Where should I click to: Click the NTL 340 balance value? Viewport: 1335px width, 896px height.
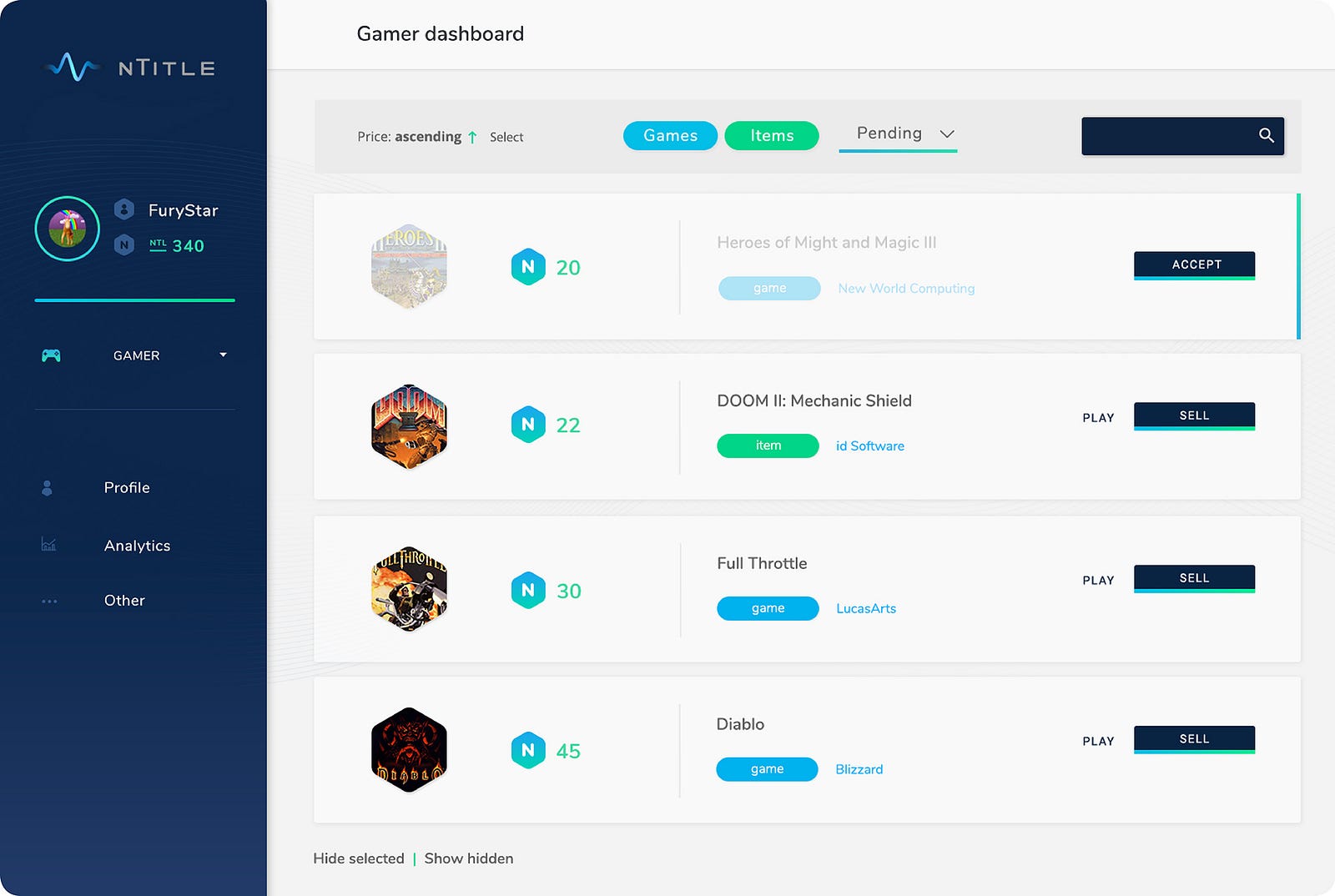click(177, 245)
